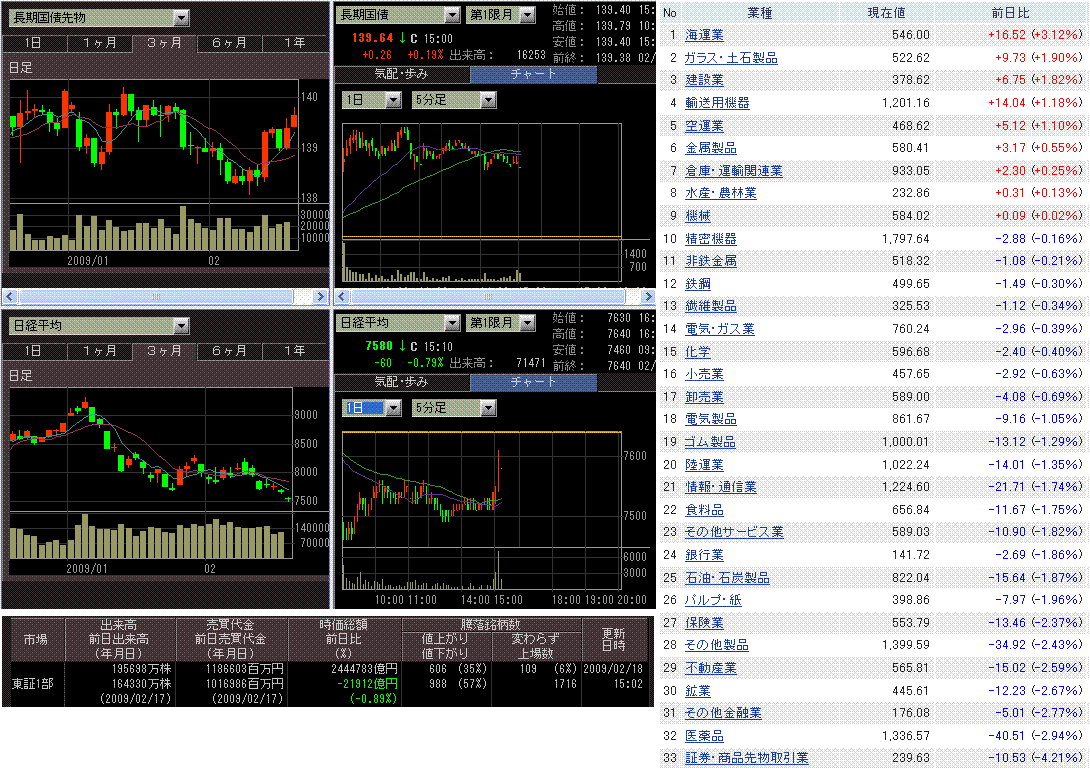This screenshot has height=768, width=1090.
Task: Open the 石油・石炭製品 sector link
Action: coord(727,578)
